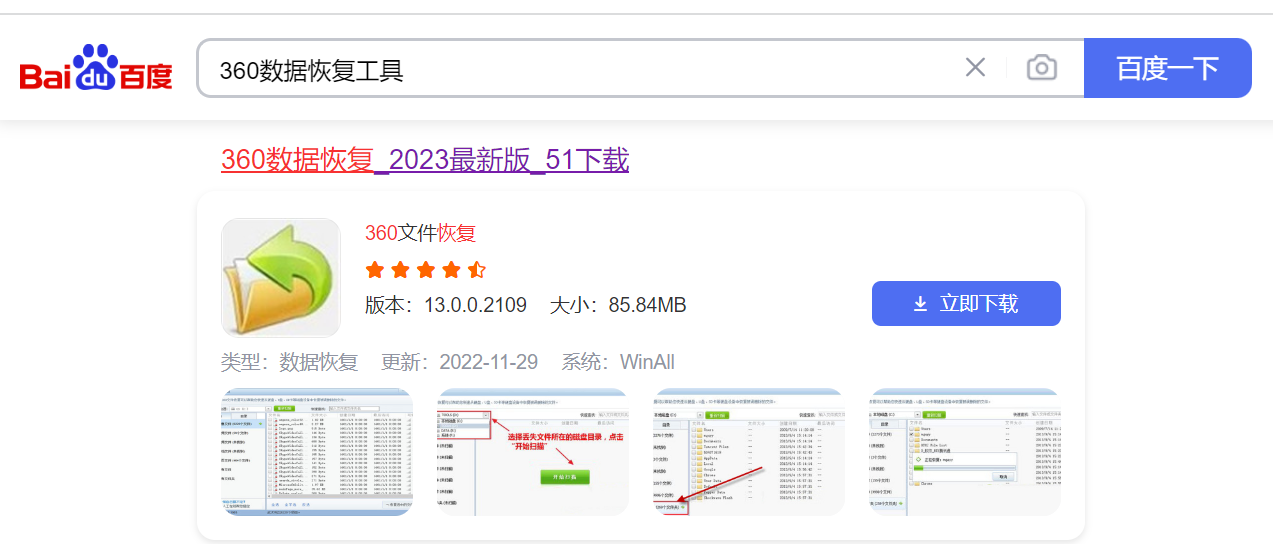This screenshot has width=1273, height=544.
Task: Clear the search box with X icon
Action: pos(975,68)
